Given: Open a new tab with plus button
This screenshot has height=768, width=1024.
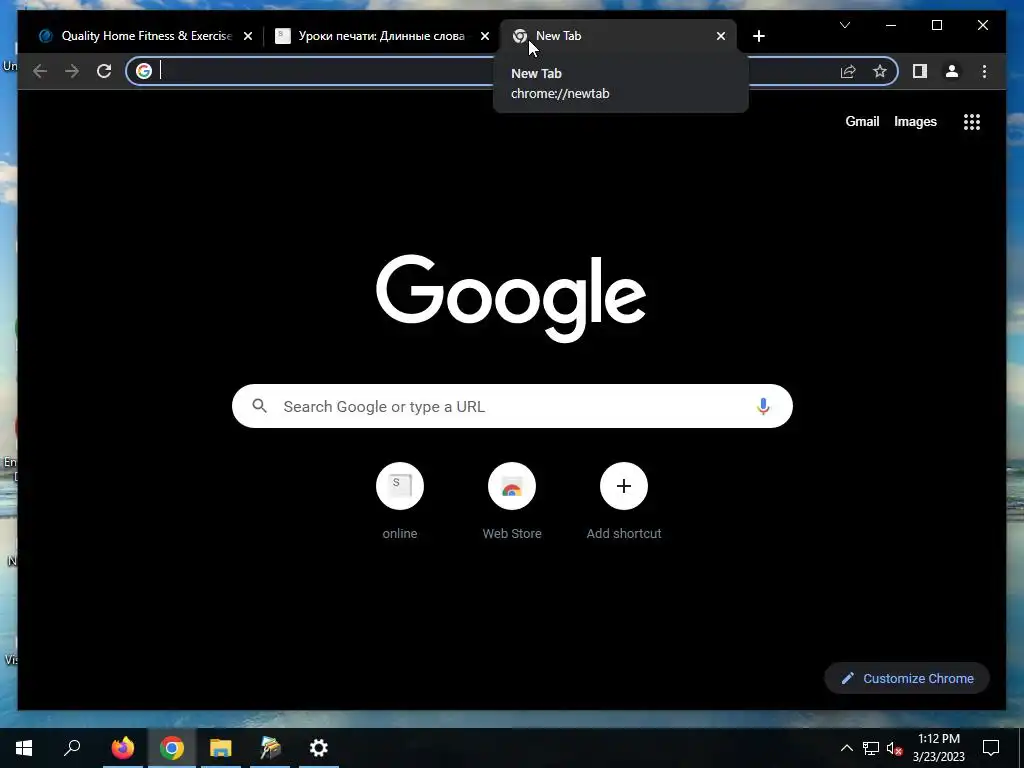Looking at the screenshot, I should [758, 36].
